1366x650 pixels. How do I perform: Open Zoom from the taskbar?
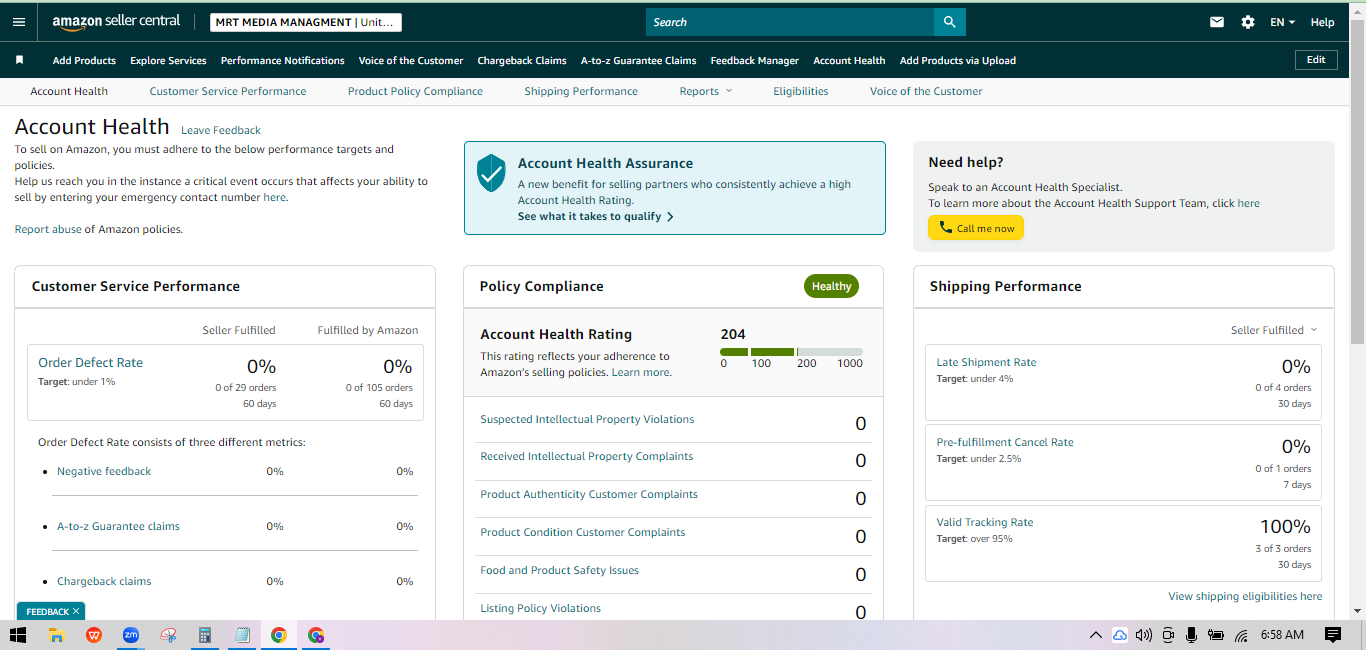coord(130,635)
